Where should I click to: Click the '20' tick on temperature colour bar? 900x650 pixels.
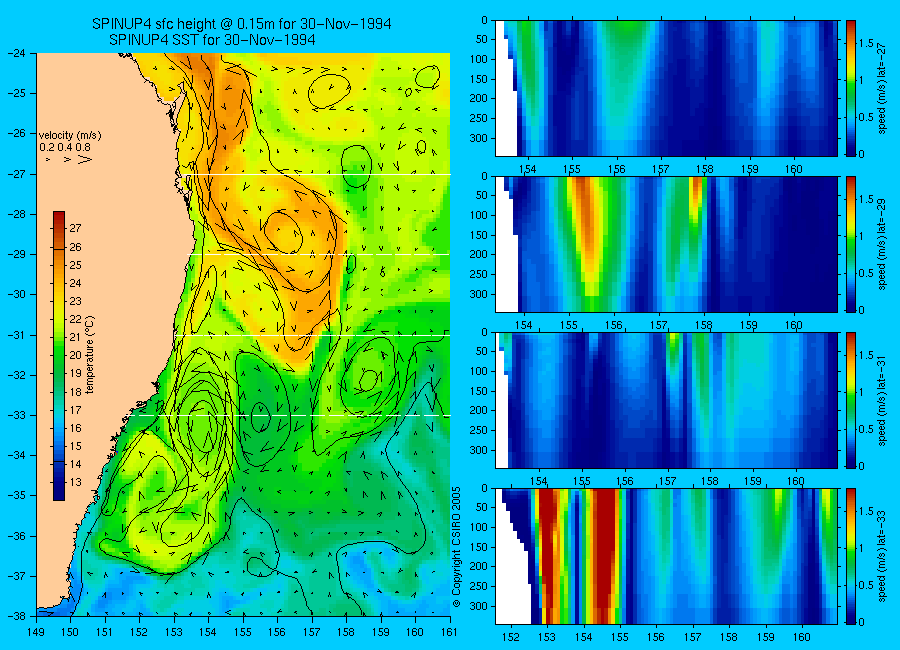click(75, 355)
